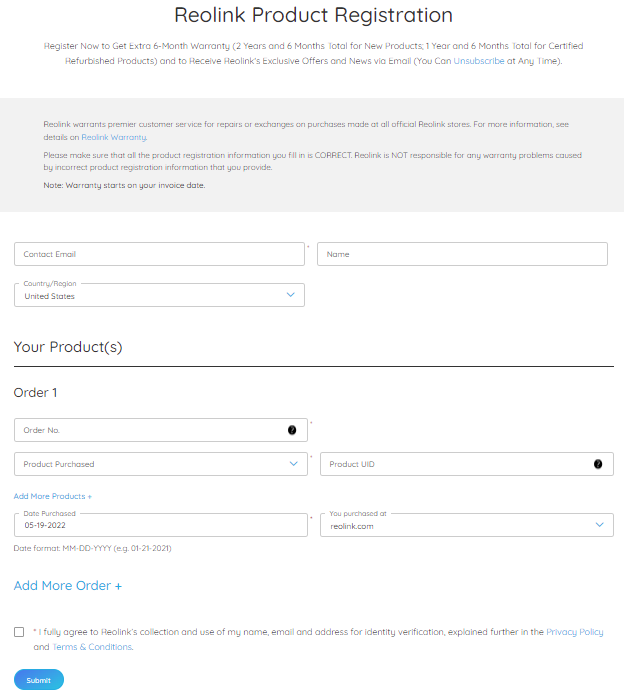The width and height of the screenshot is (624, 696).
Task: Click Add More Products + link
Action: coord(53,496)
